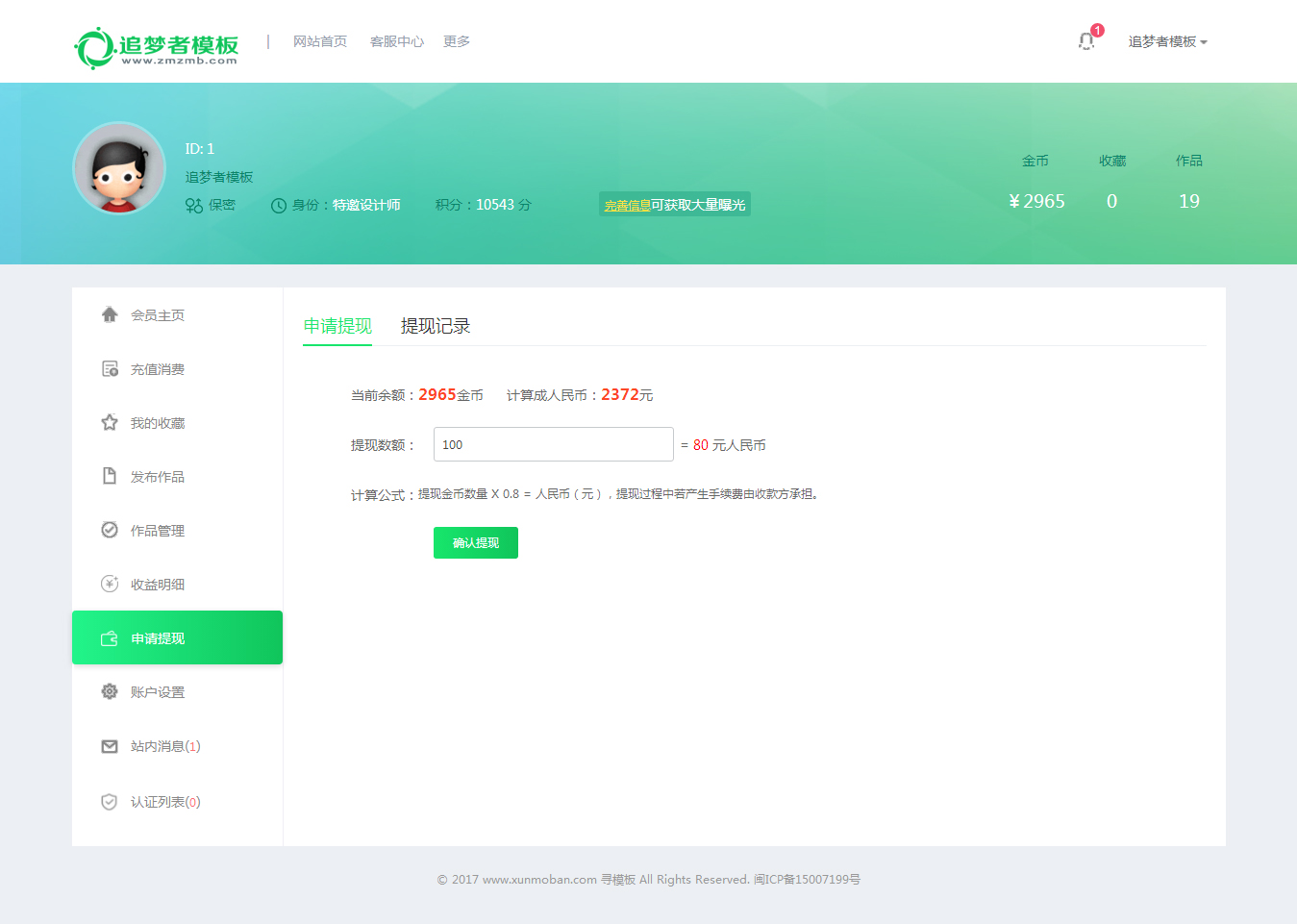Go to 客服中心 in top navigation
The height and width of the screenshot is (924, 1297).
(396, 41)
